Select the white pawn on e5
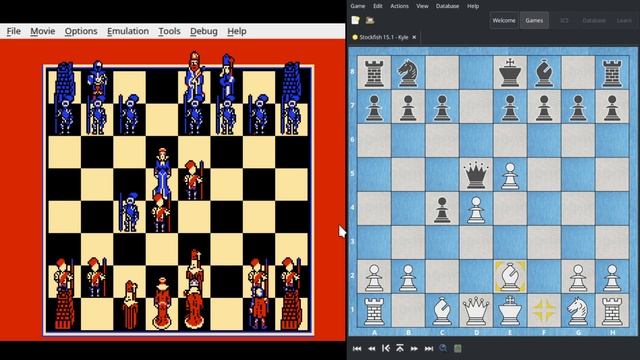This screenshot has width=640, height=360. (x=510, y=175)
